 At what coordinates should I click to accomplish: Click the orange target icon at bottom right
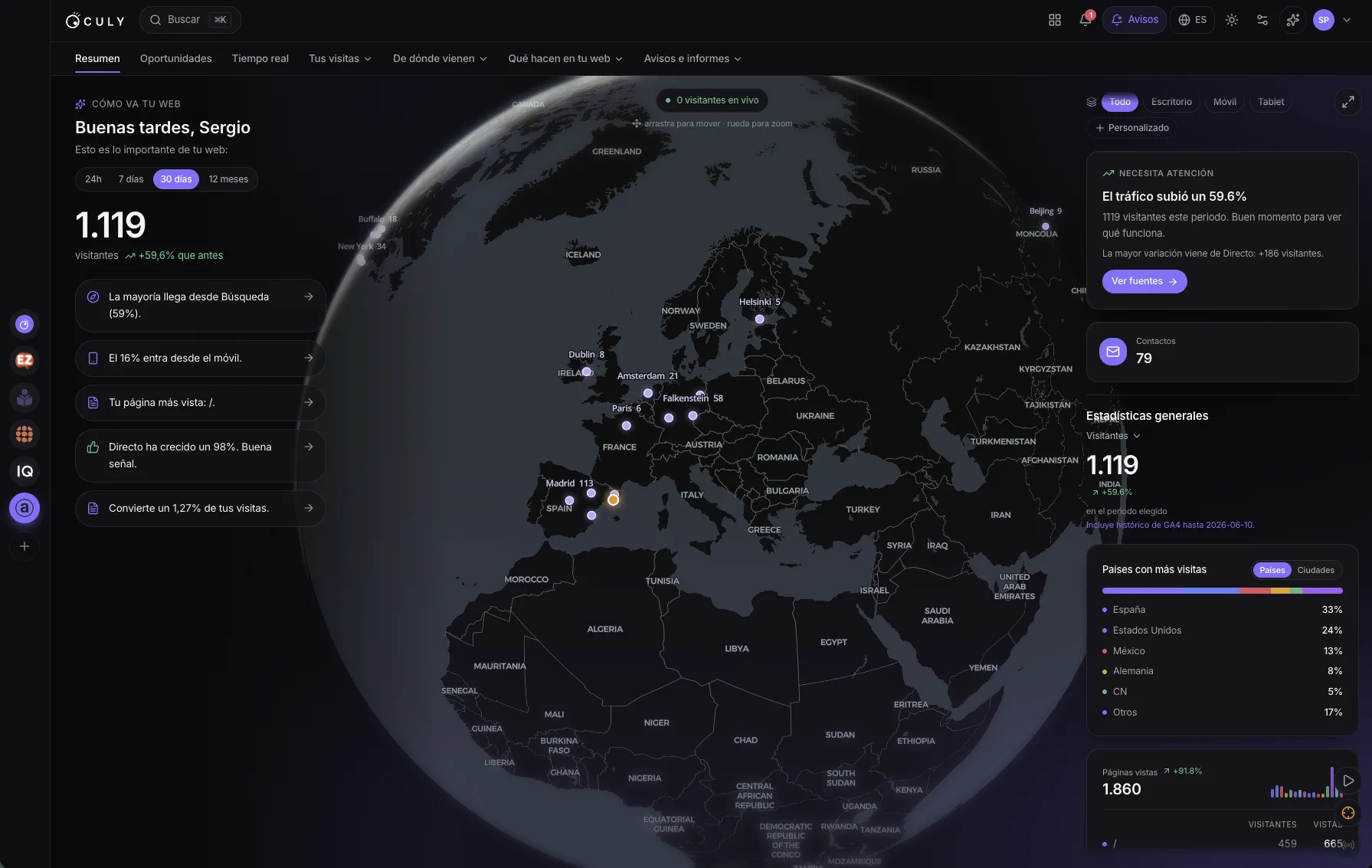point(1348,813)
